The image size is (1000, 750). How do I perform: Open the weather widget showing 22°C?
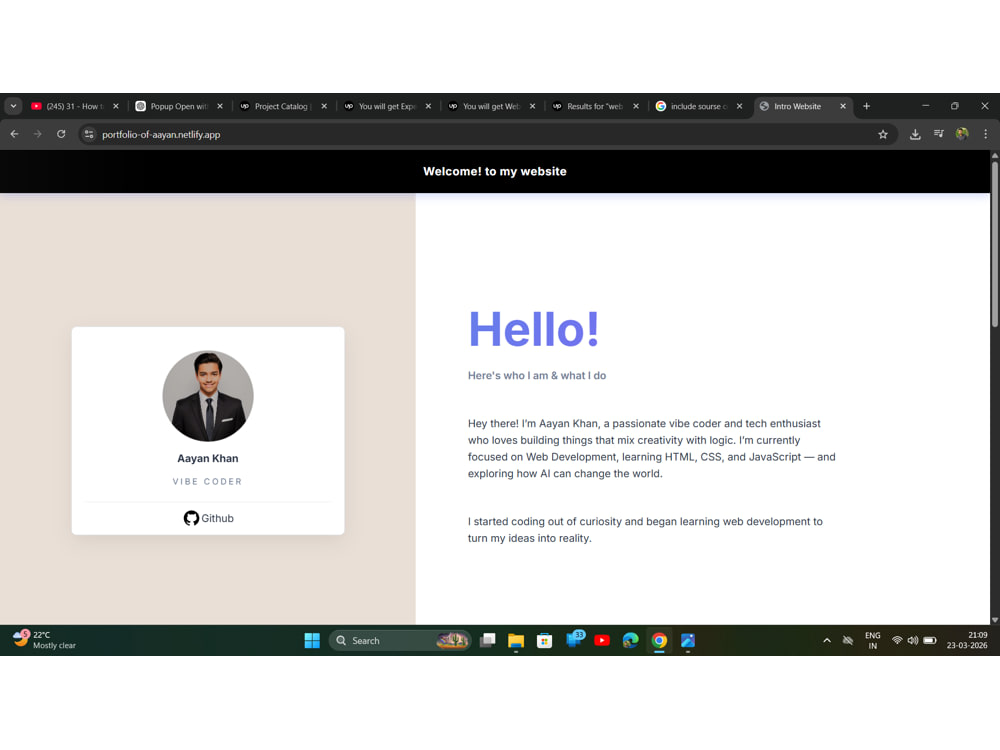pyautogui.click(x=44, y=640)
